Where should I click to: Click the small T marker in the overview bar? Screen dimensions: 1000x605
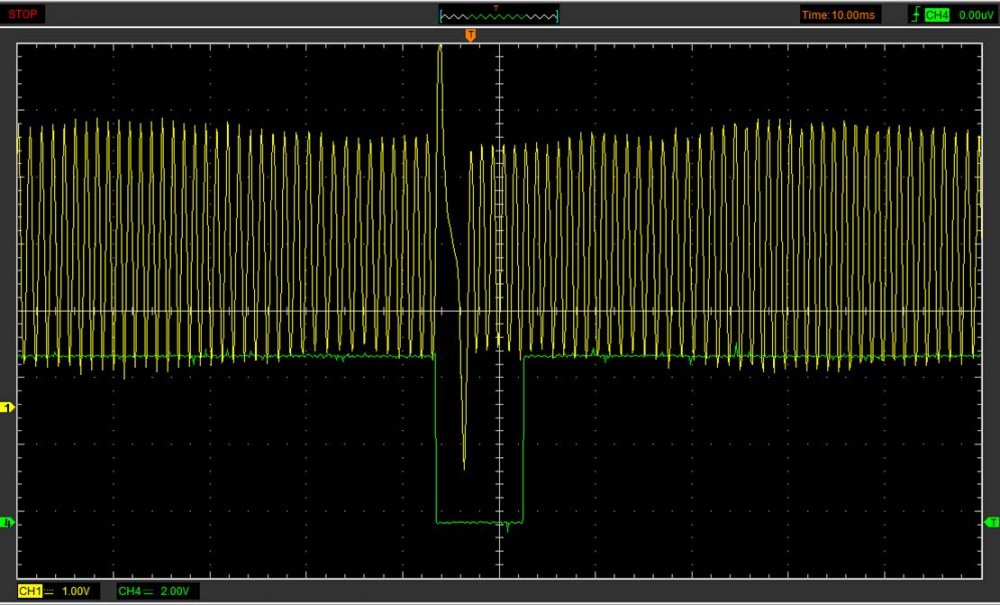point(495,7)
